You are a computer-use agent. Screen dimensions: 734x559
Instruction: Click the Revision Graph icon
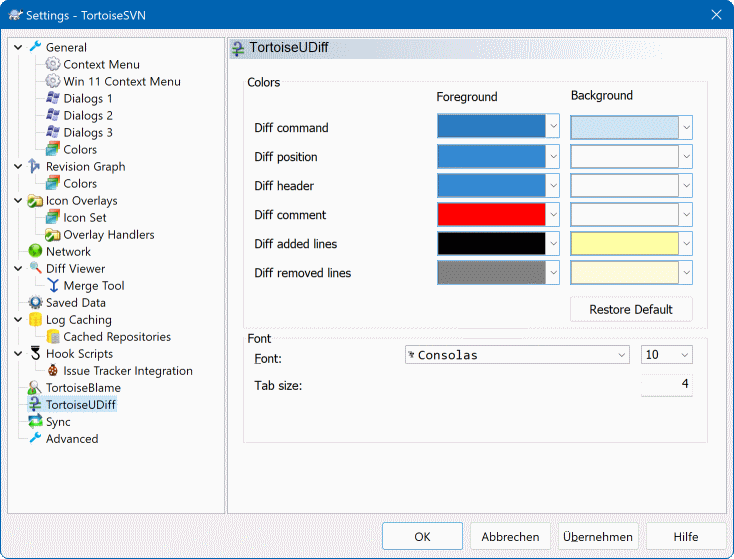[x=35, y=166]
